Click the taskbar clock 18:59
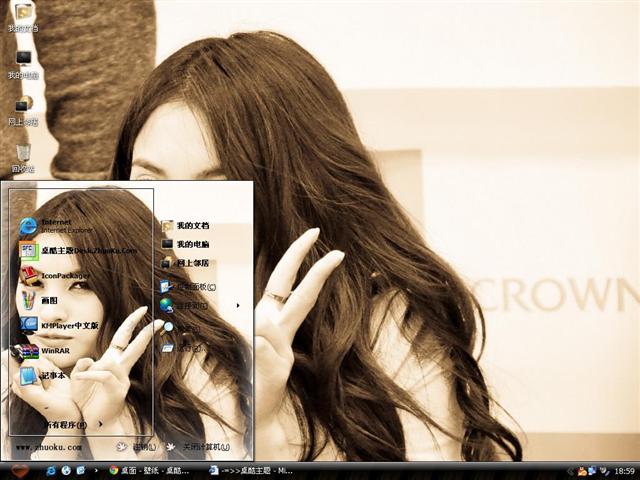This screenshot has width=640, height=480. [624, 471]
